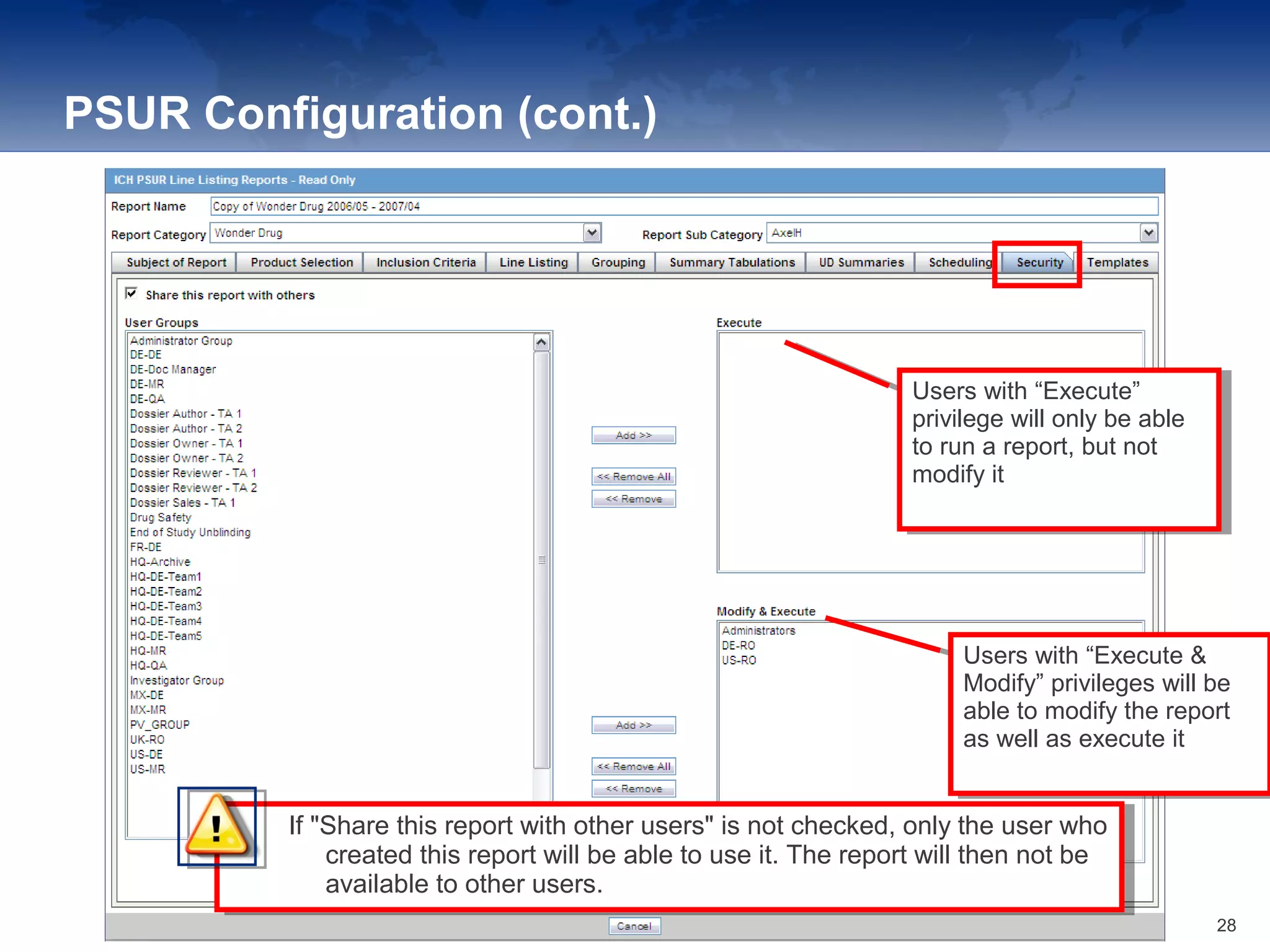Viewport: 1270px width, 952px height.
Task: Switch to the Grouping tab
Action: coord(618,262)
